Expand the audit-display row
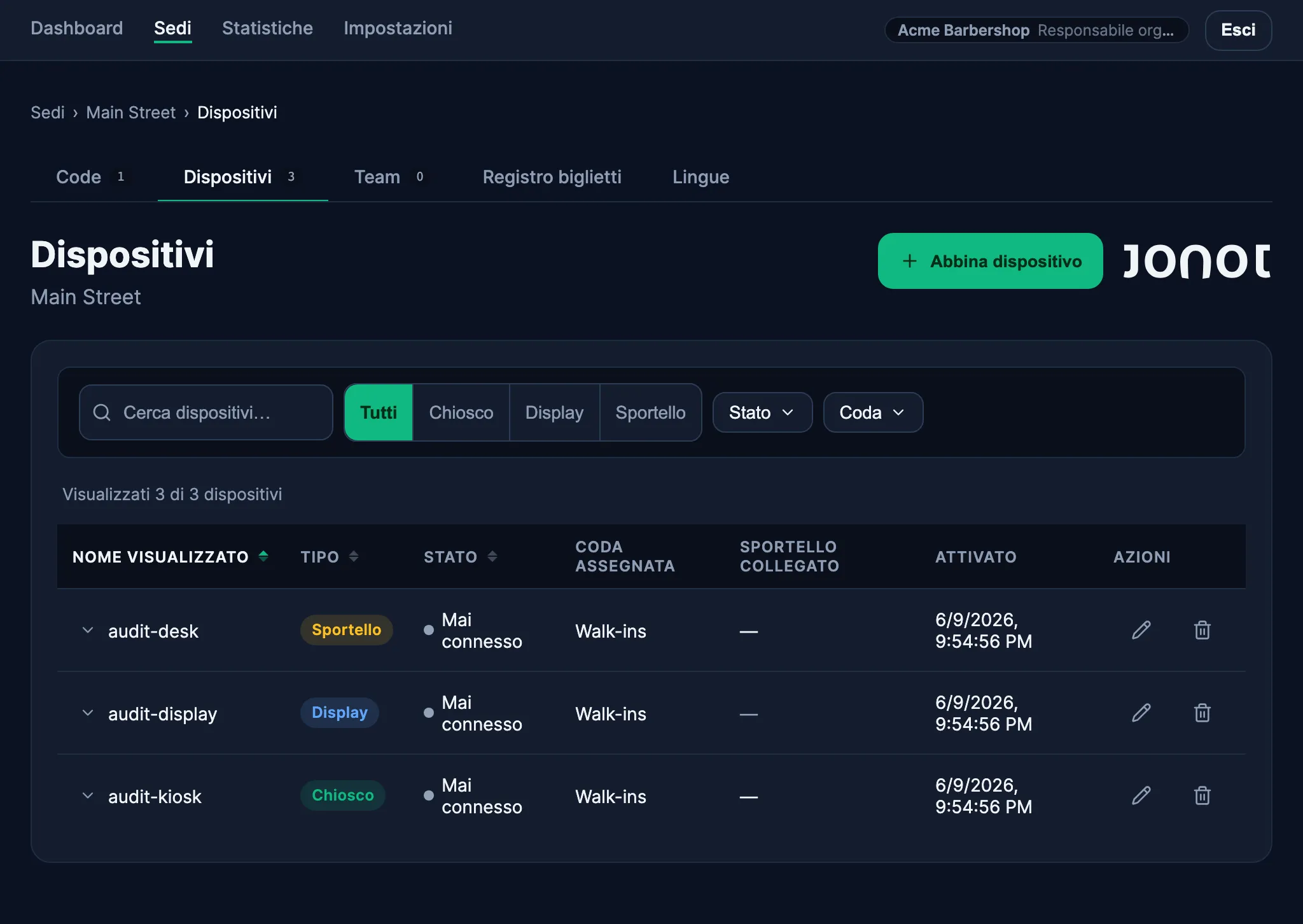 88,713
